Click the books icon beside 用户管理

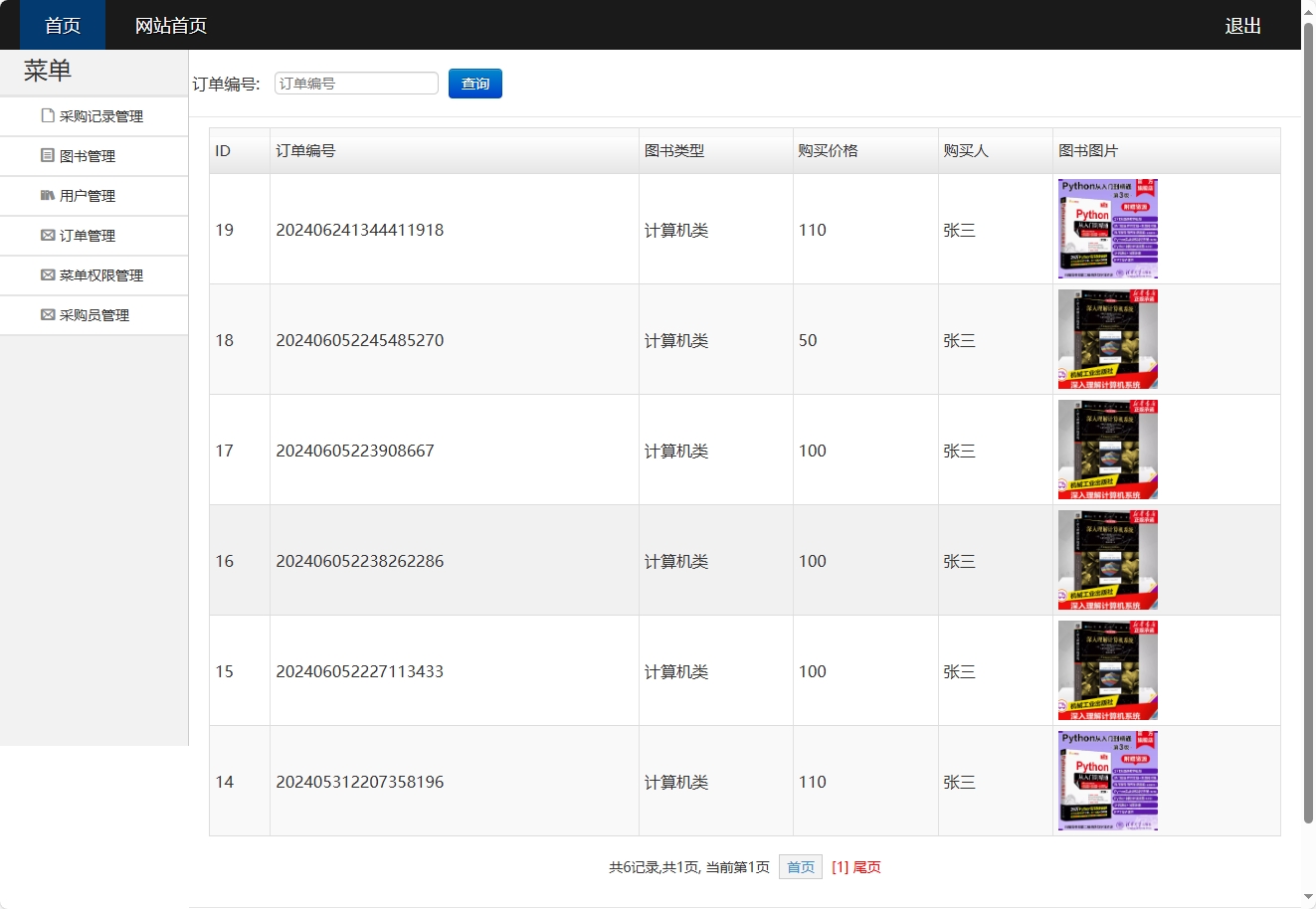[x=48, y=195]
